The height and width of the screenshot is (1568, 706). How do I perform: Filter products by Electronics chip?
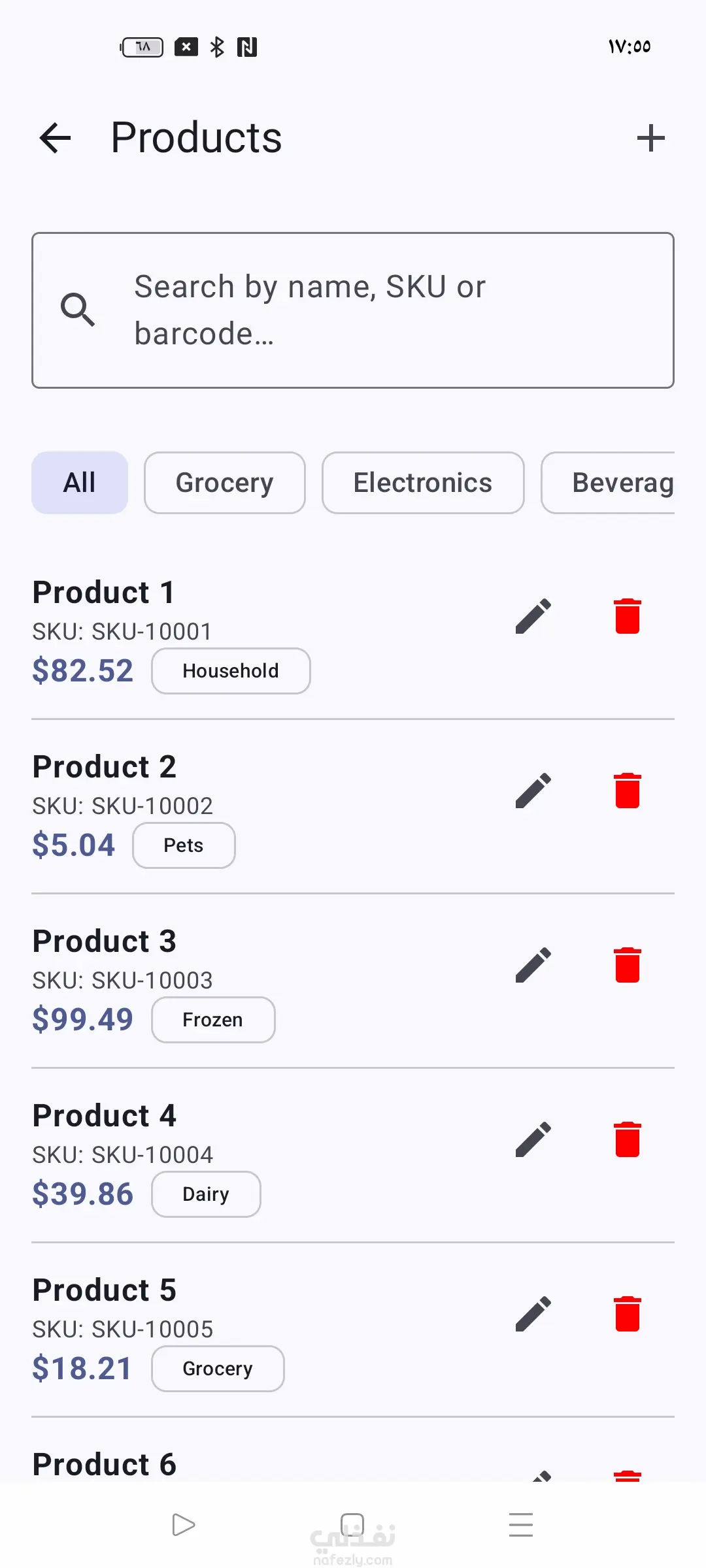point(423,483)
